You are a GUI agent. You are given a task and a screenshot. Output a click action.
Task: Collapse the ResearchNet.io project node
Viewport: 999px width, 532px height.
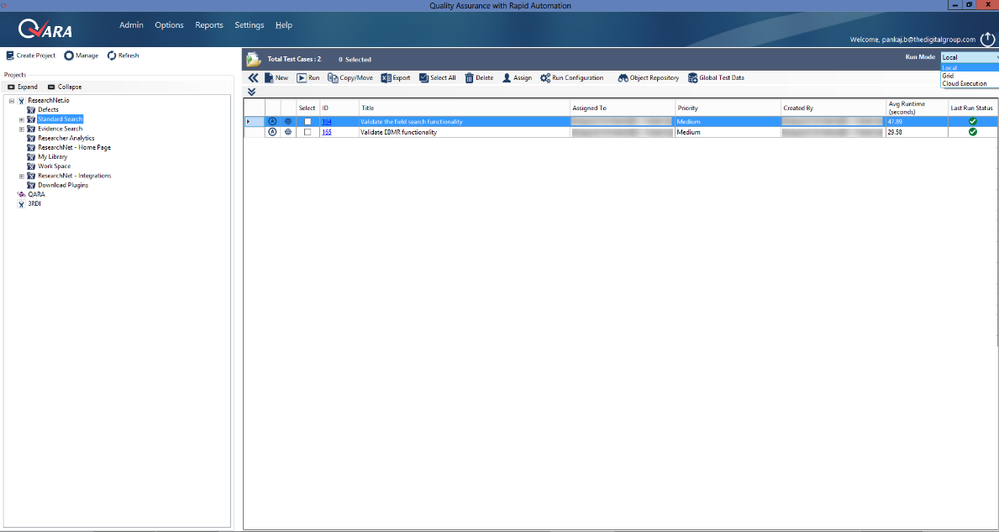(x=11, y=101)
